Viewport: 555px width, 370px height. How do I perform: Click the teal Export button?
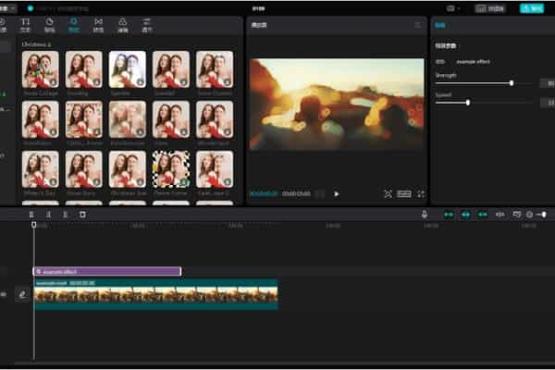(x=532, y=8)
